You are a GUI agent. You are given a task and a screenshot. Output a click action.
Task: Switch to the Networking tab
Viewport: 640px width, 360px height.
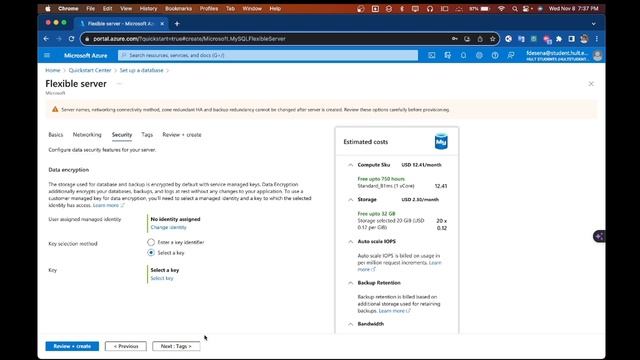pyautogui.click(x=87, y=135)
